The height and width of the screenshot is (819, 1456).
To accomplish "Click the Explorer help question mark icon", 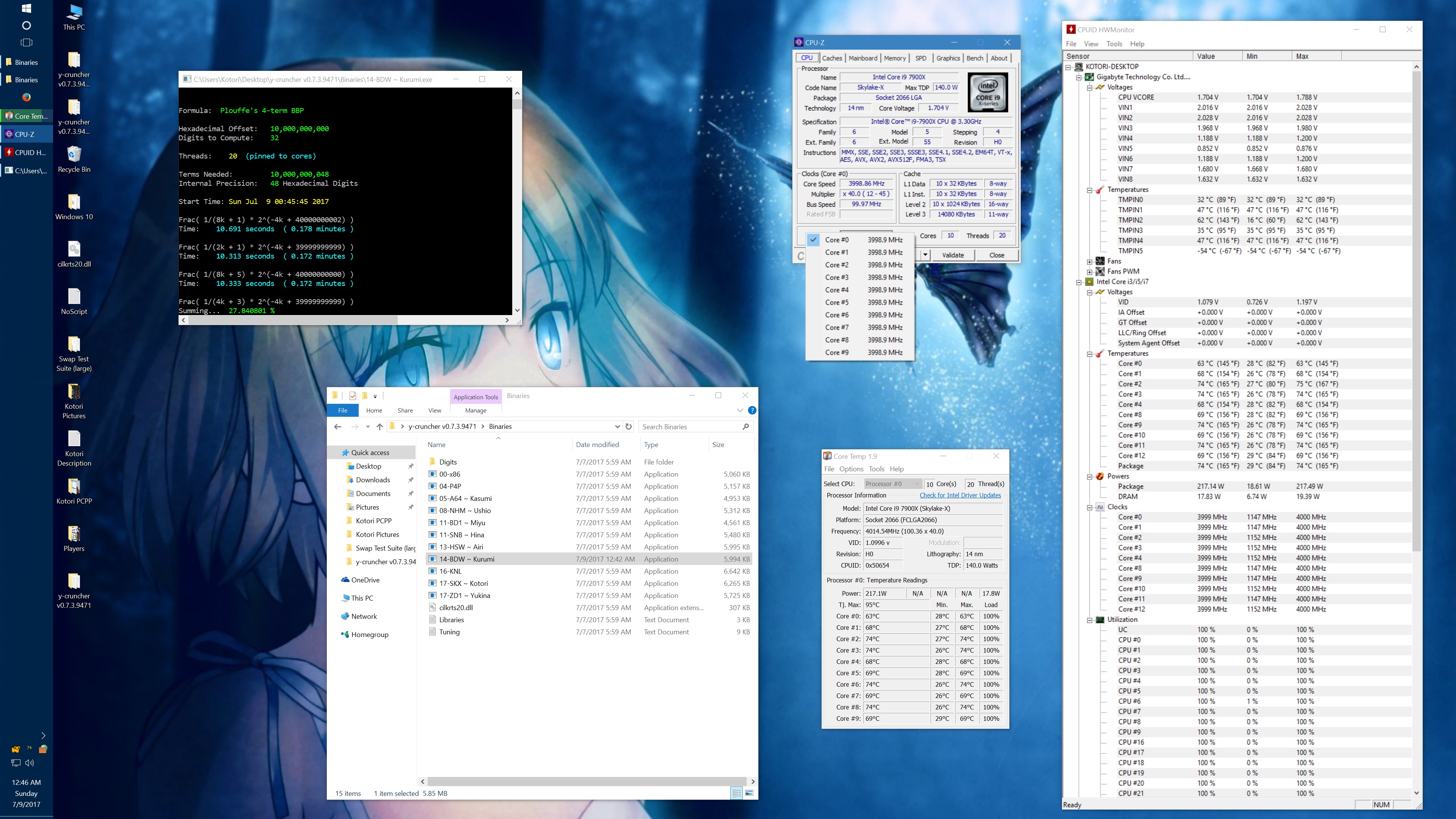I will 752,410.
